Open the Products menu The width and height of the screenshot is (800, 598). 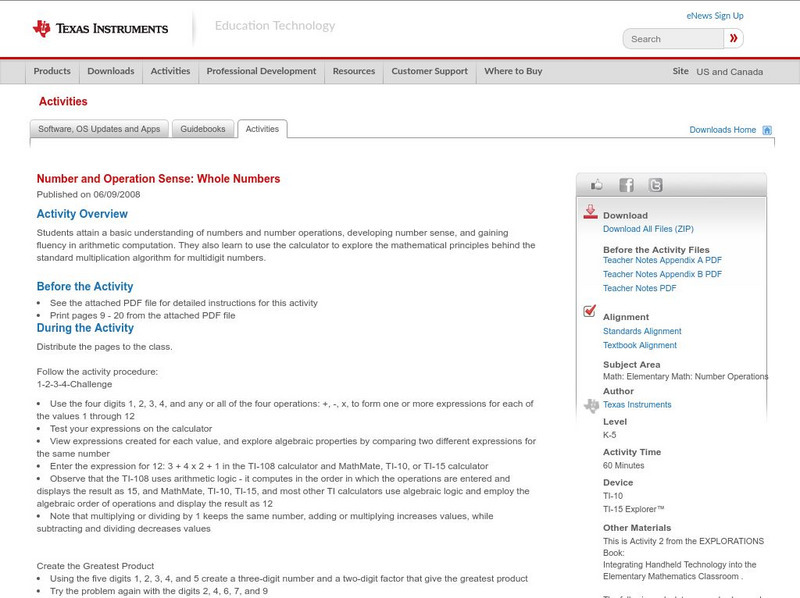tap(52, 71)
